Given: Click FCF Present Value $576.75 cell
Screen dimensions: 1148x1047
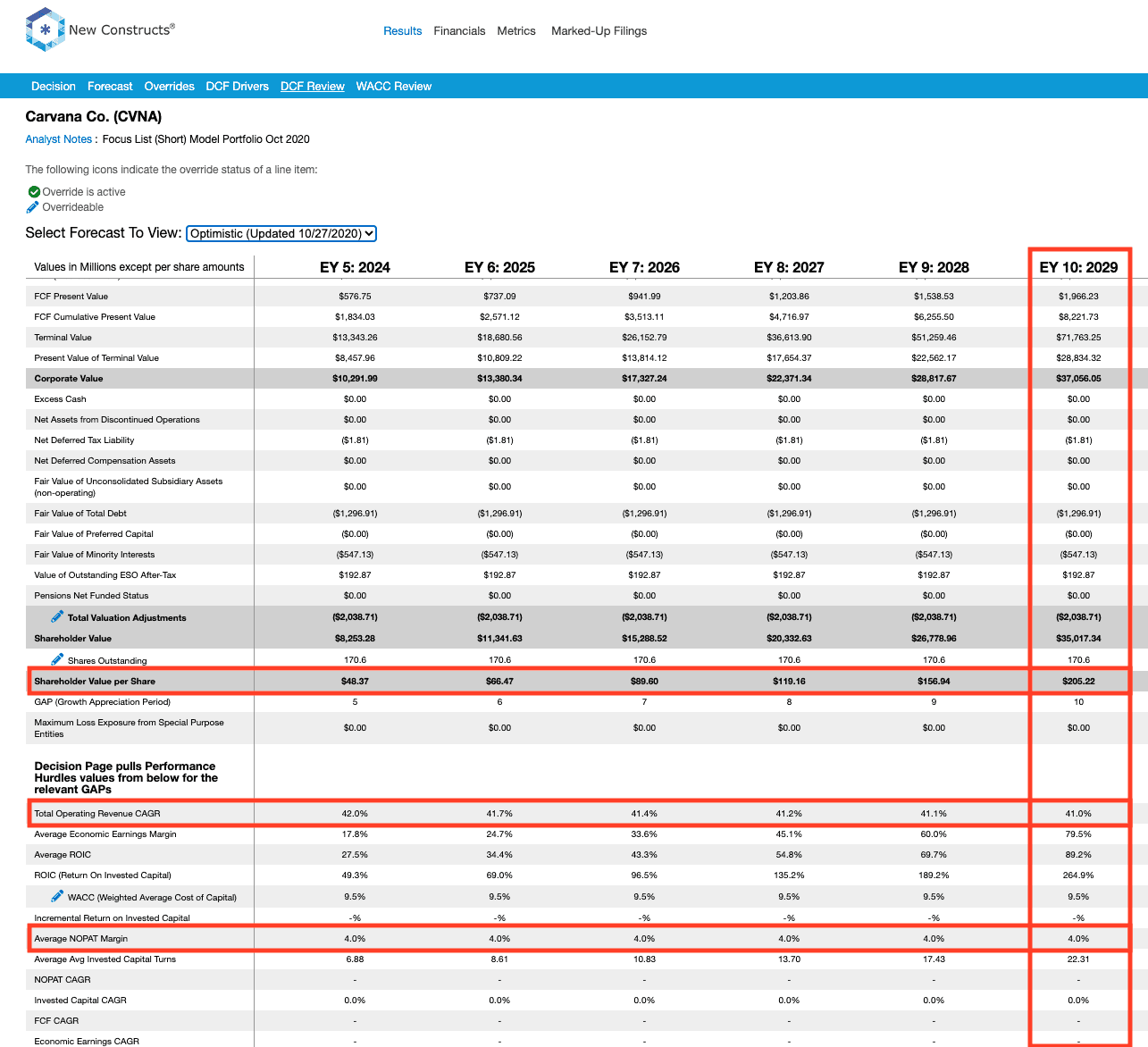Looking at the screenshot, I should coord(355,296).
